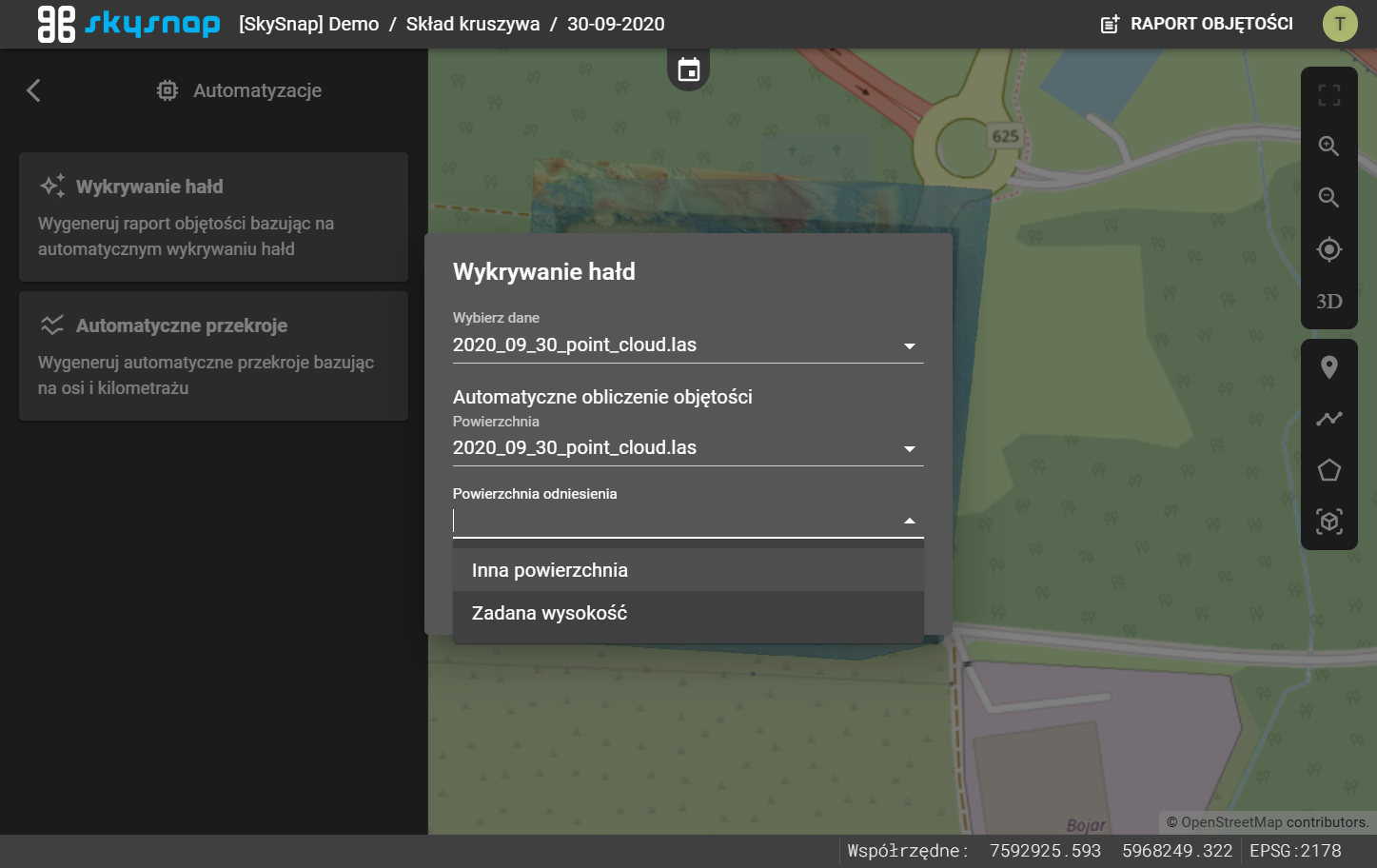Viewport: 1377px width, 868px height.
Task: Center map on my location
Action: coord(1329,249)
